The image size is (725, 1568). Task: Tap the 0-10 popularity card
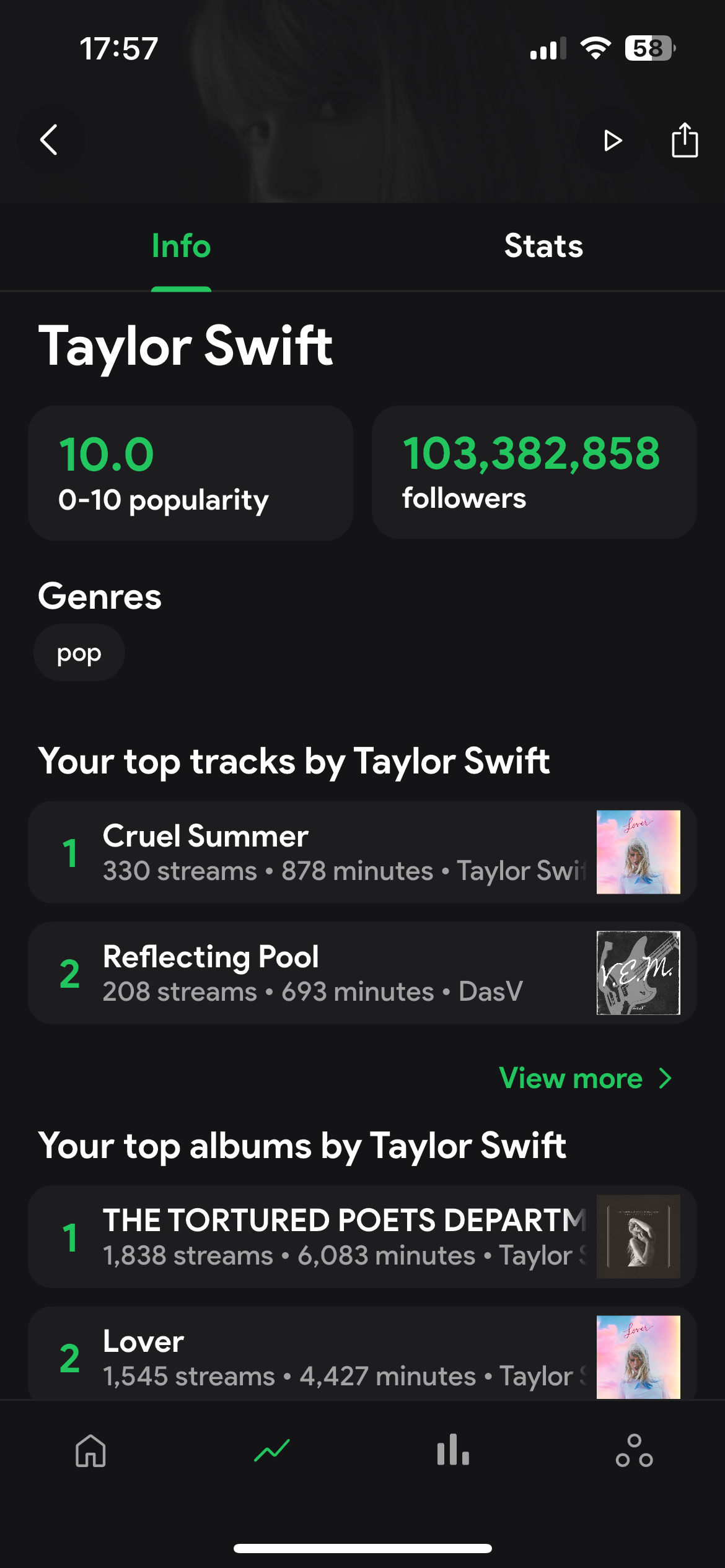190,473
